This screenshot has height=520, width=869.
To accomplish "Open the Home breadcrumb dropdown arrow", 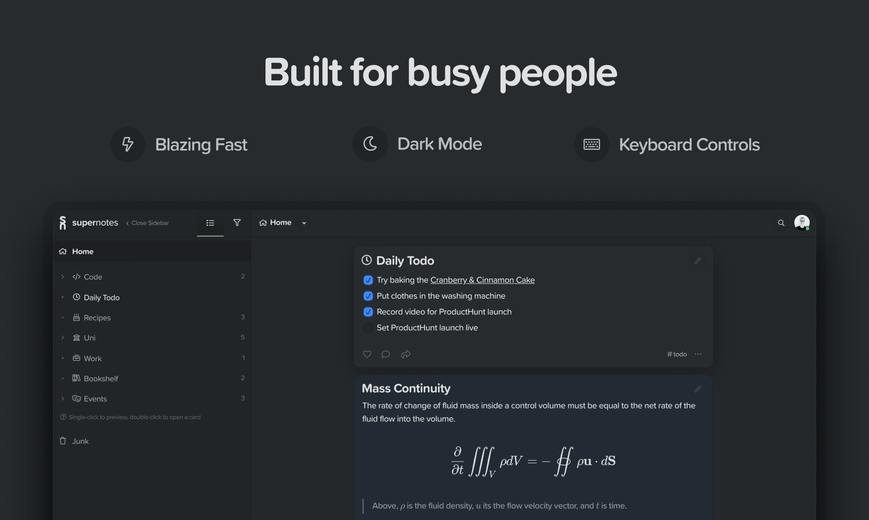I will pos(304,223).
